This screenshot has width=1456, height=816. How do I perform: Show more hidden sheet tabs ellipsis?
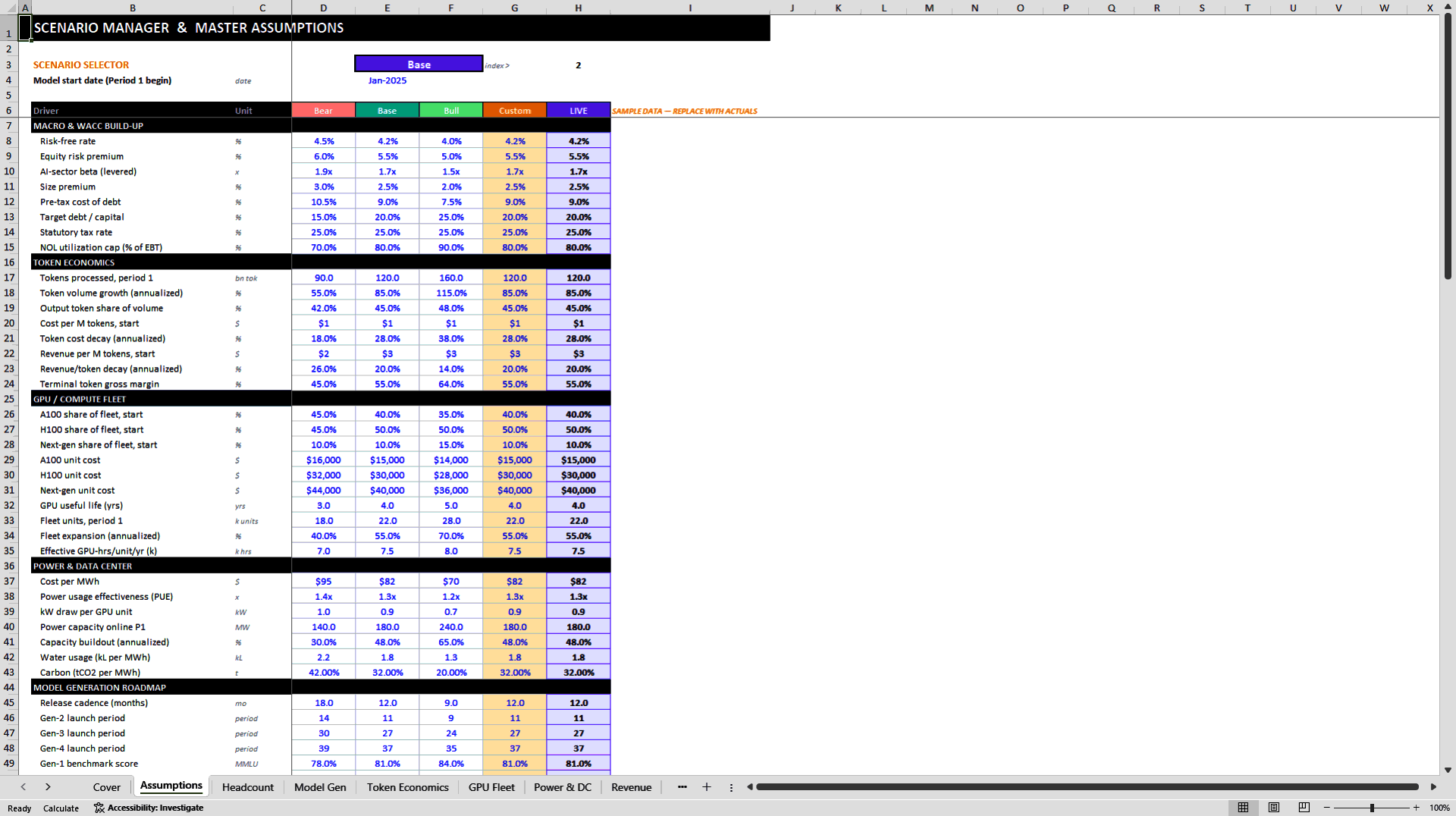682,787
